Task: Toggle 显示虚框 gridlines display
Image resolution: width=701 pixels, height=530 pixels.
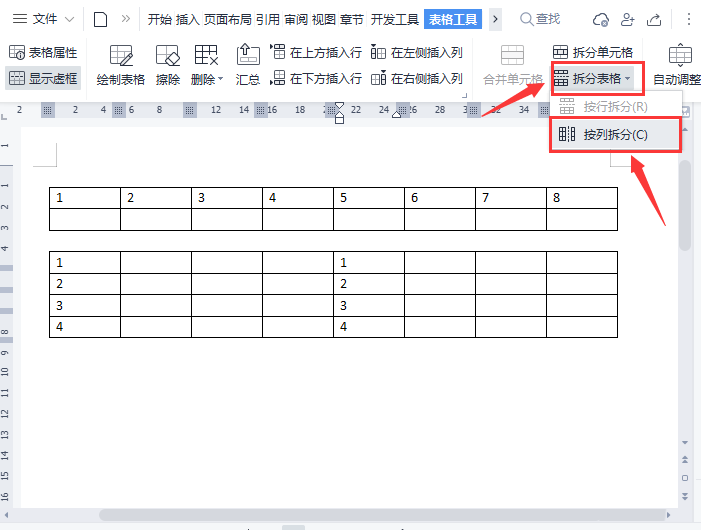Action: pos(43,79)
